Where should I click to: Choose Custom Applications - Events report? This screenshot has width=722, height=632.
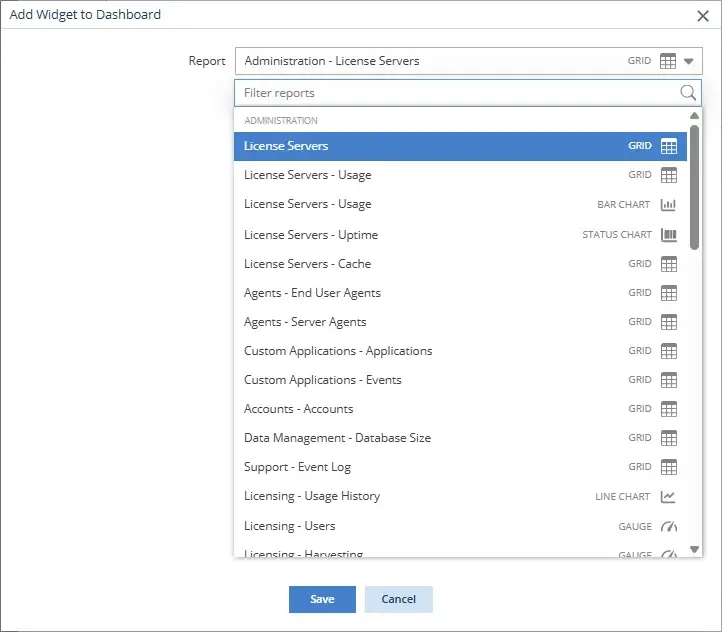(460, 380)
